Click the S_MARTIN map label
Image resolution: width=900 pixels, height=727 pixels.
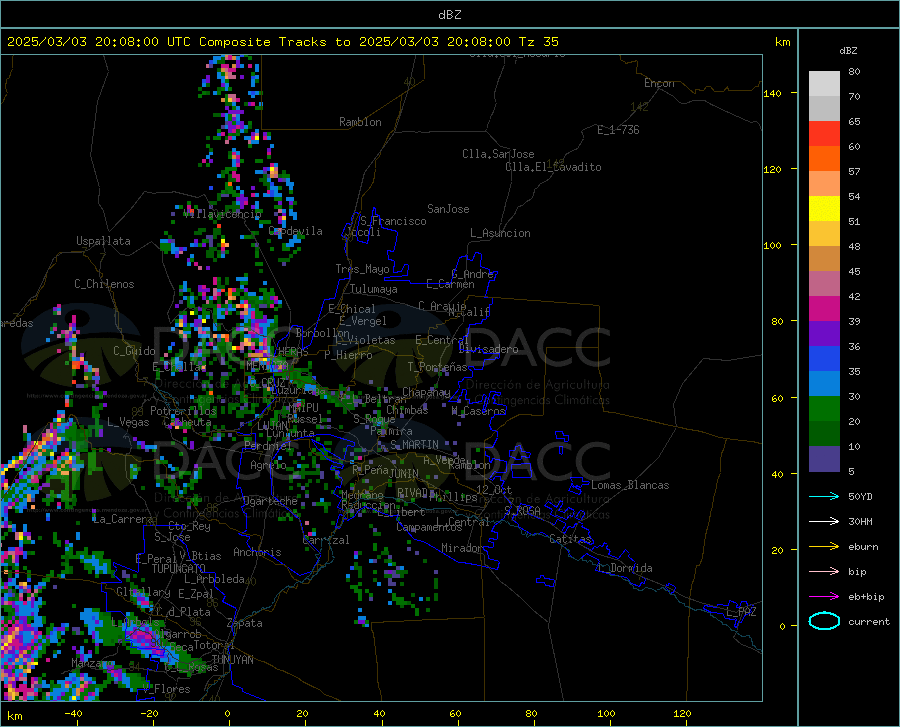pyautogui.click(x=414, y=445)
